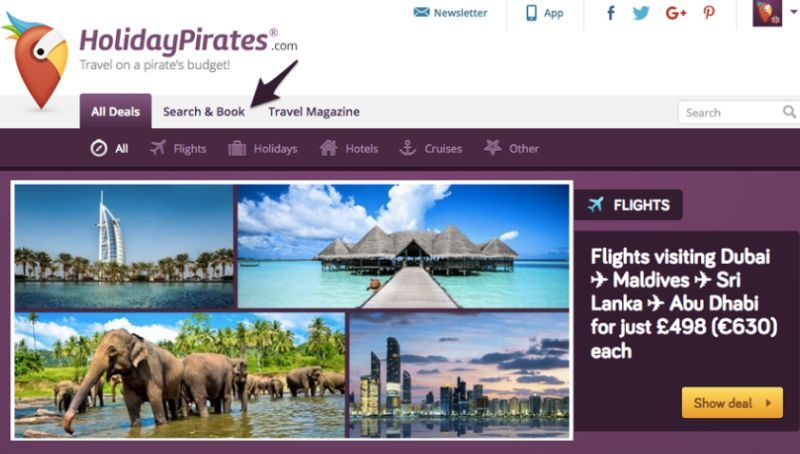
Task: Click the Google Plus icon
Action: pos(676,13)
